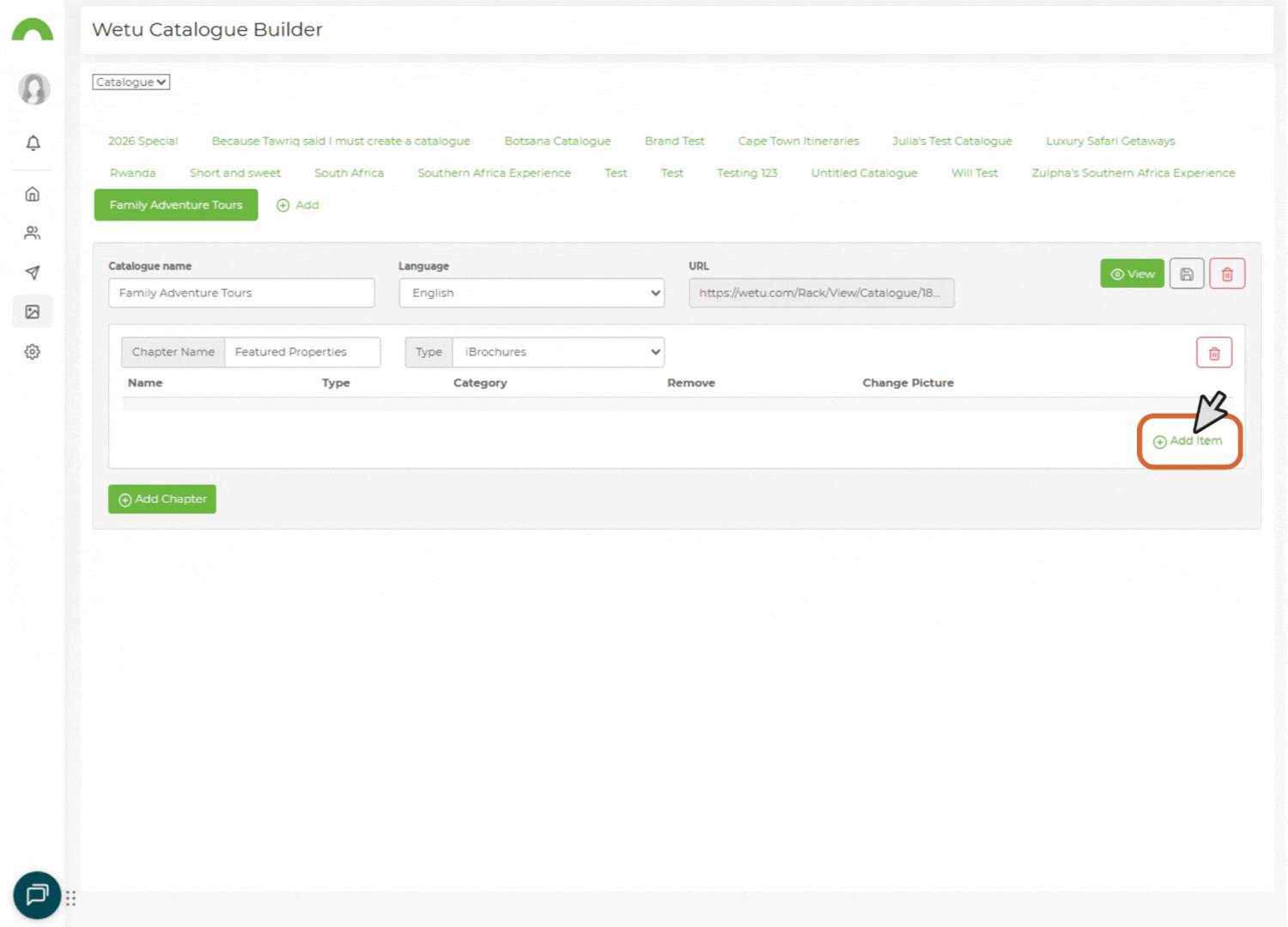Click the highlighted Add Item link

(x=1189, y=440)
